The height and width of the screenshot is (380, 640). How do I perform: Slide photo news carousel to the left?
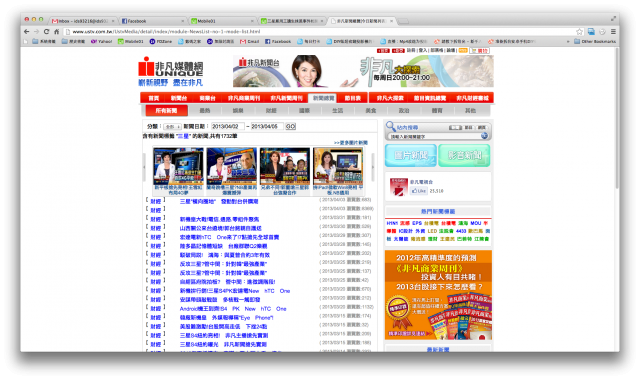tap(144, 167)
